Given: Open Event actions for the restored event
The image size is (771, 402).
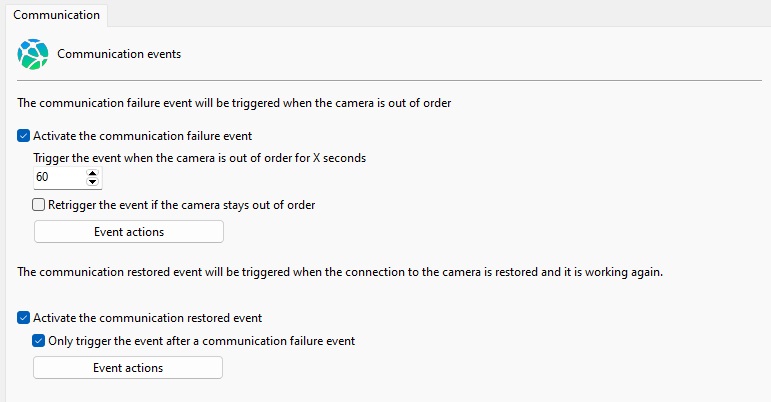Looking at the screenshot, I should point(128,368).
